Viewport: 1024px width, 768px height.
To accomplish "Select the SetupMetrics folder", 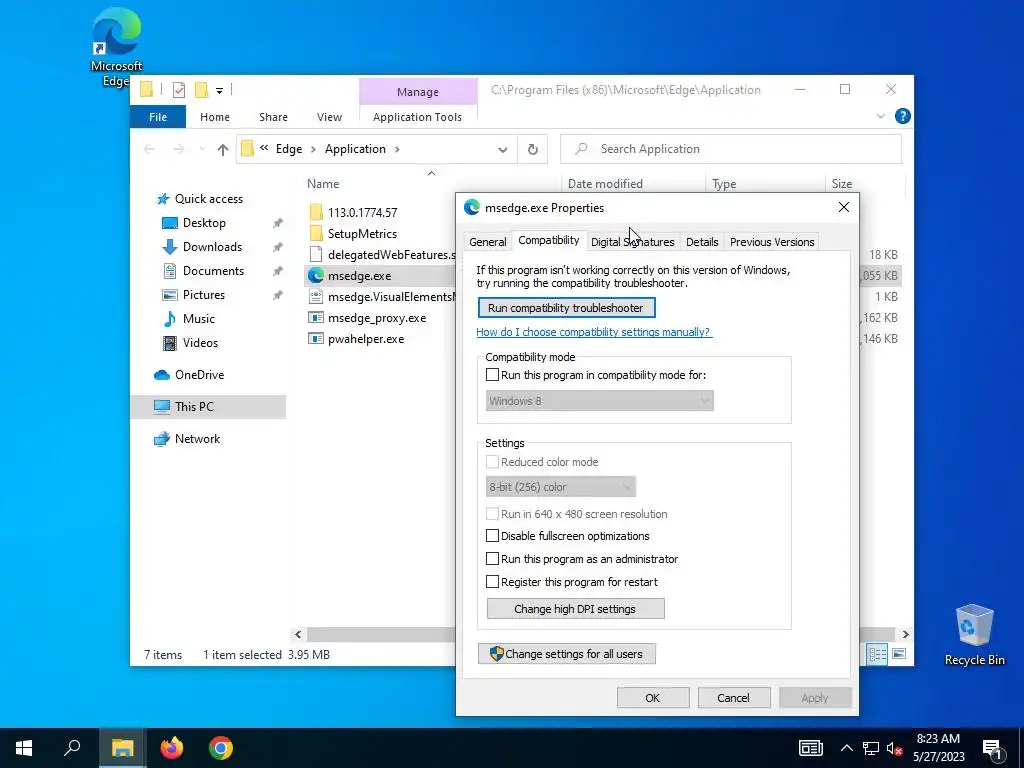I will 362,234.
